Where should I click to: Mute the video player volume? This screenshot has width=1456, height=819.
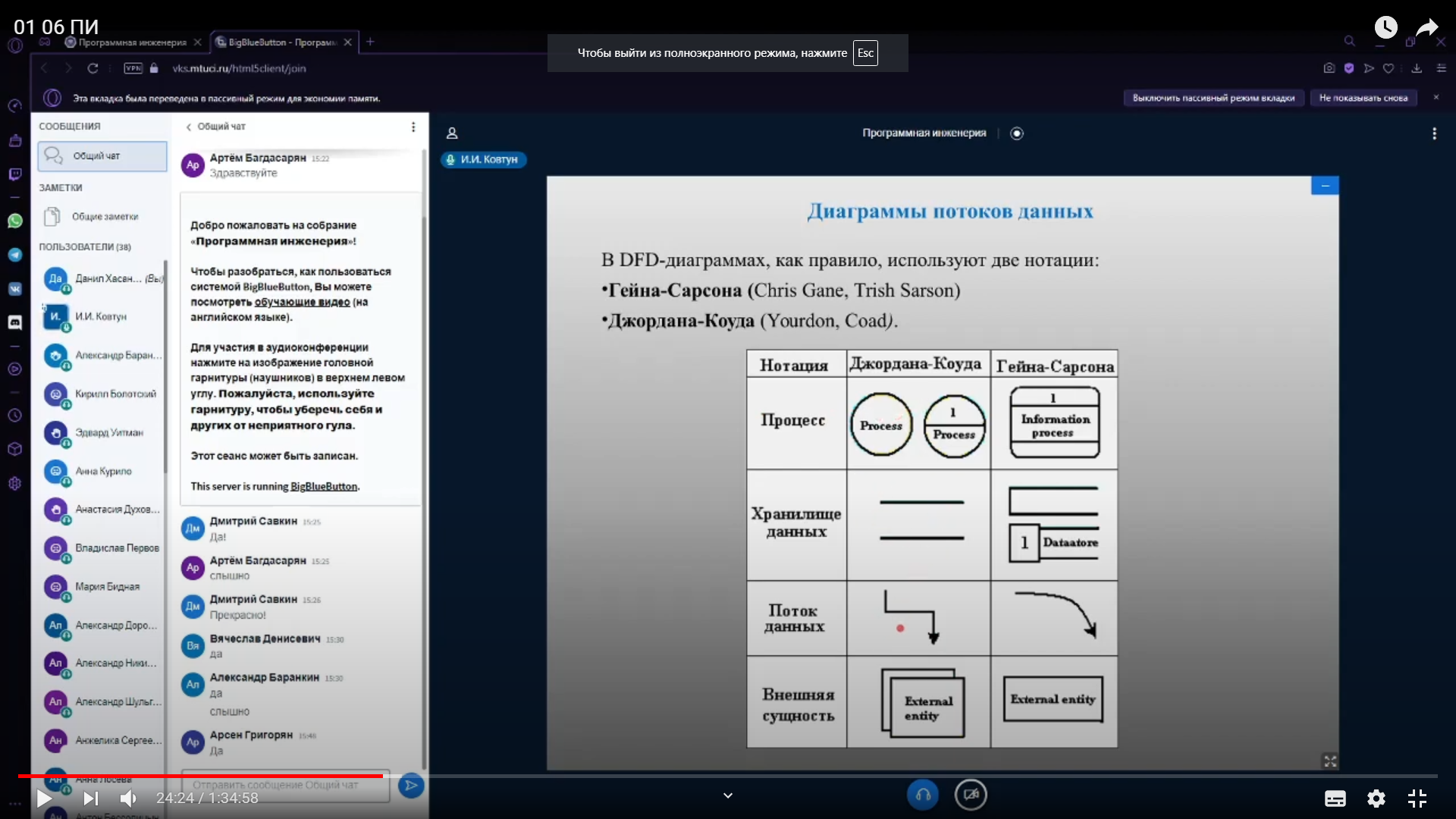(128, 799)
